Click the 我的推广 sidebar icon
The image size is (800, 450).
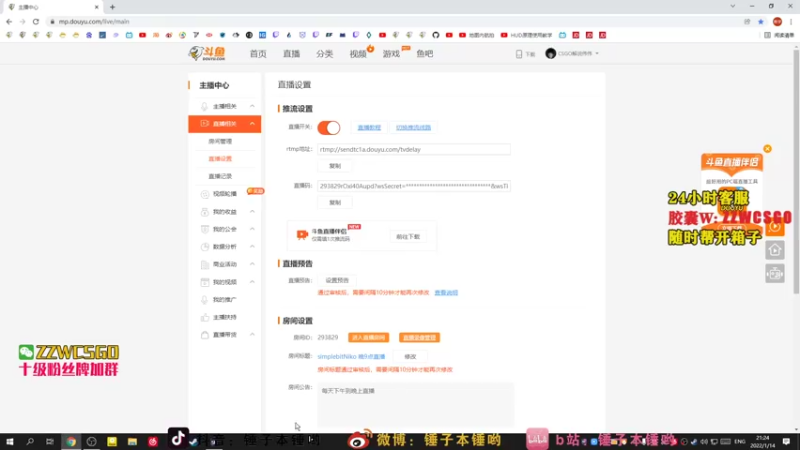point(205,299)
